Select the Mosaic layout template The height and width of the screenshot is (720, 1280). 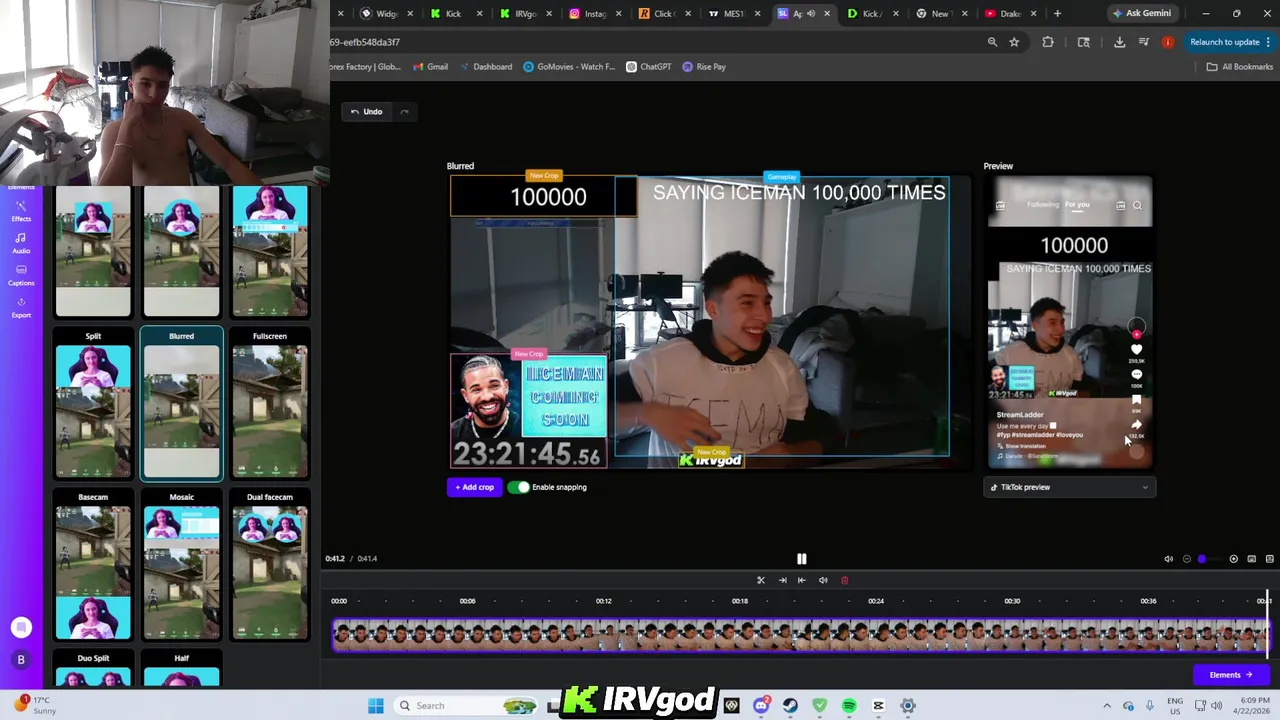pos(181,566)
